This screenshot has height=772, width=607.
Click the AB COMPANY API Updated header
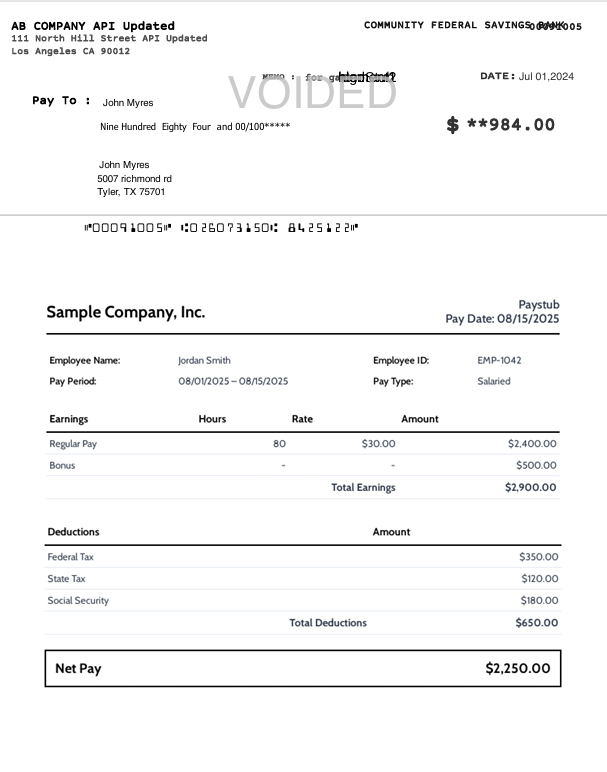click(x=93, y=25)
